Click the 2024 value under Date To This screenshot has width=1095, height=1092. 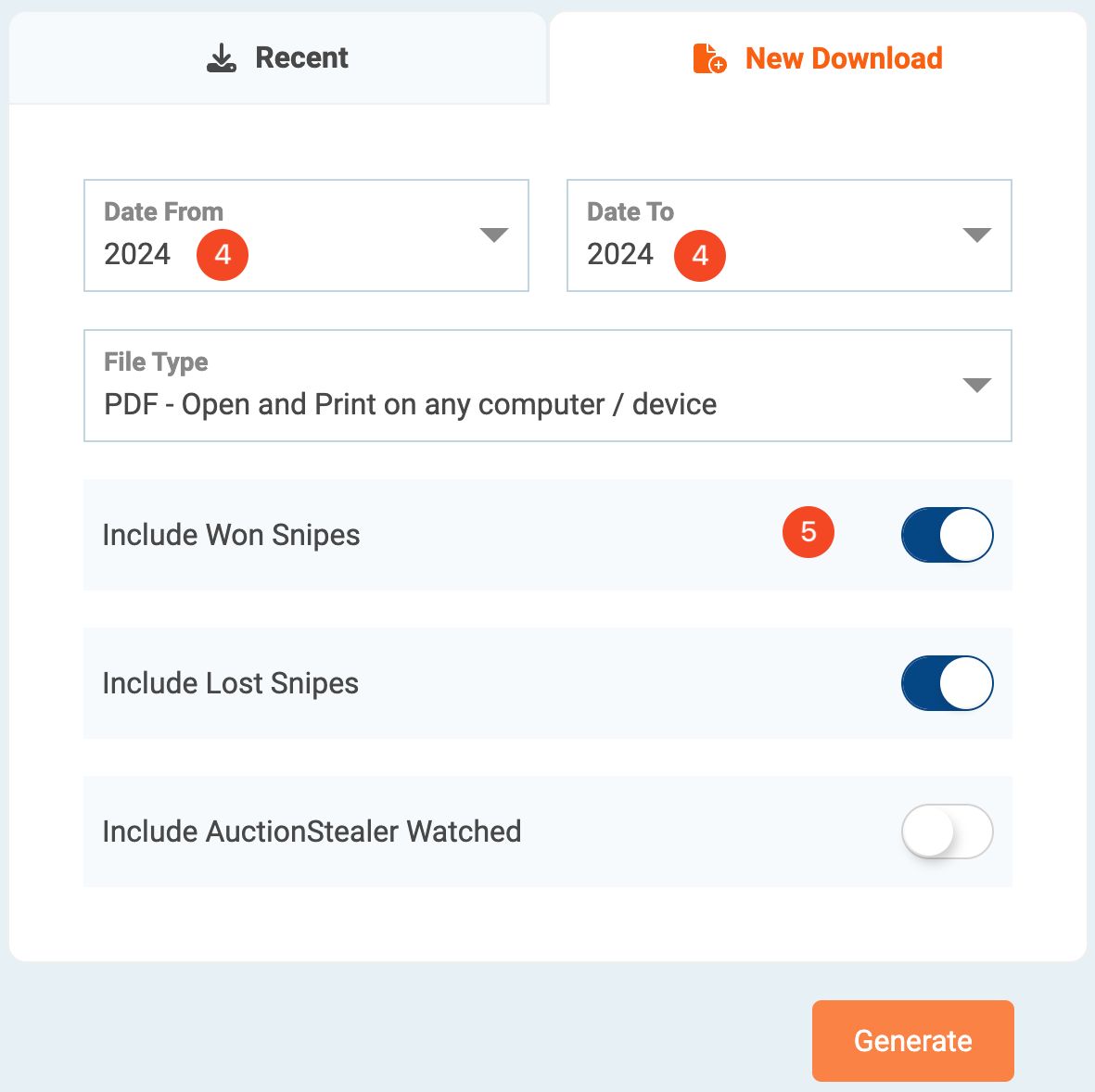[620, 254]
